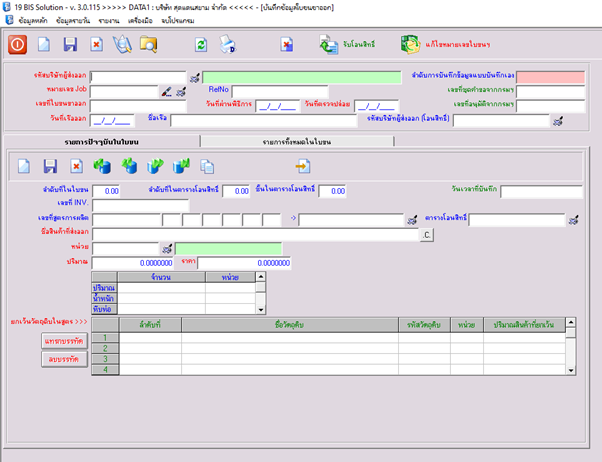Screen dimensions: 602x462
Task: Click row 1 header in materials grid
Action: 105,338
